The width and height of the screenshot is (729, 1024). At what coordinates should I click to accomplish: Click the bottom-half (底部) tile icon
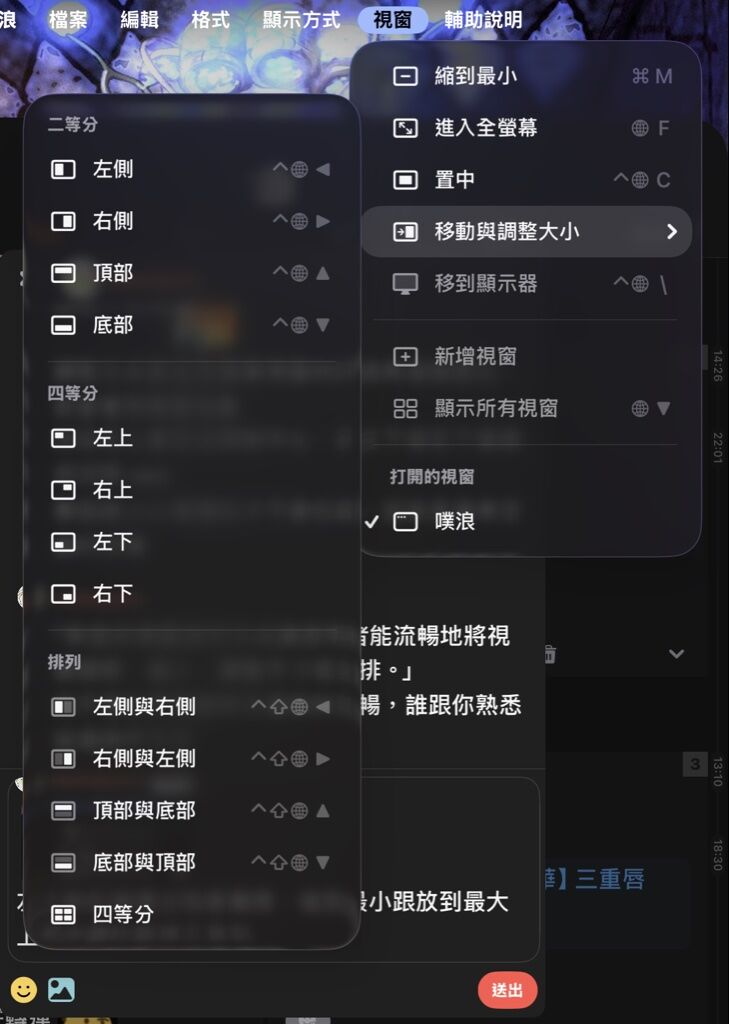pos(63,325)
